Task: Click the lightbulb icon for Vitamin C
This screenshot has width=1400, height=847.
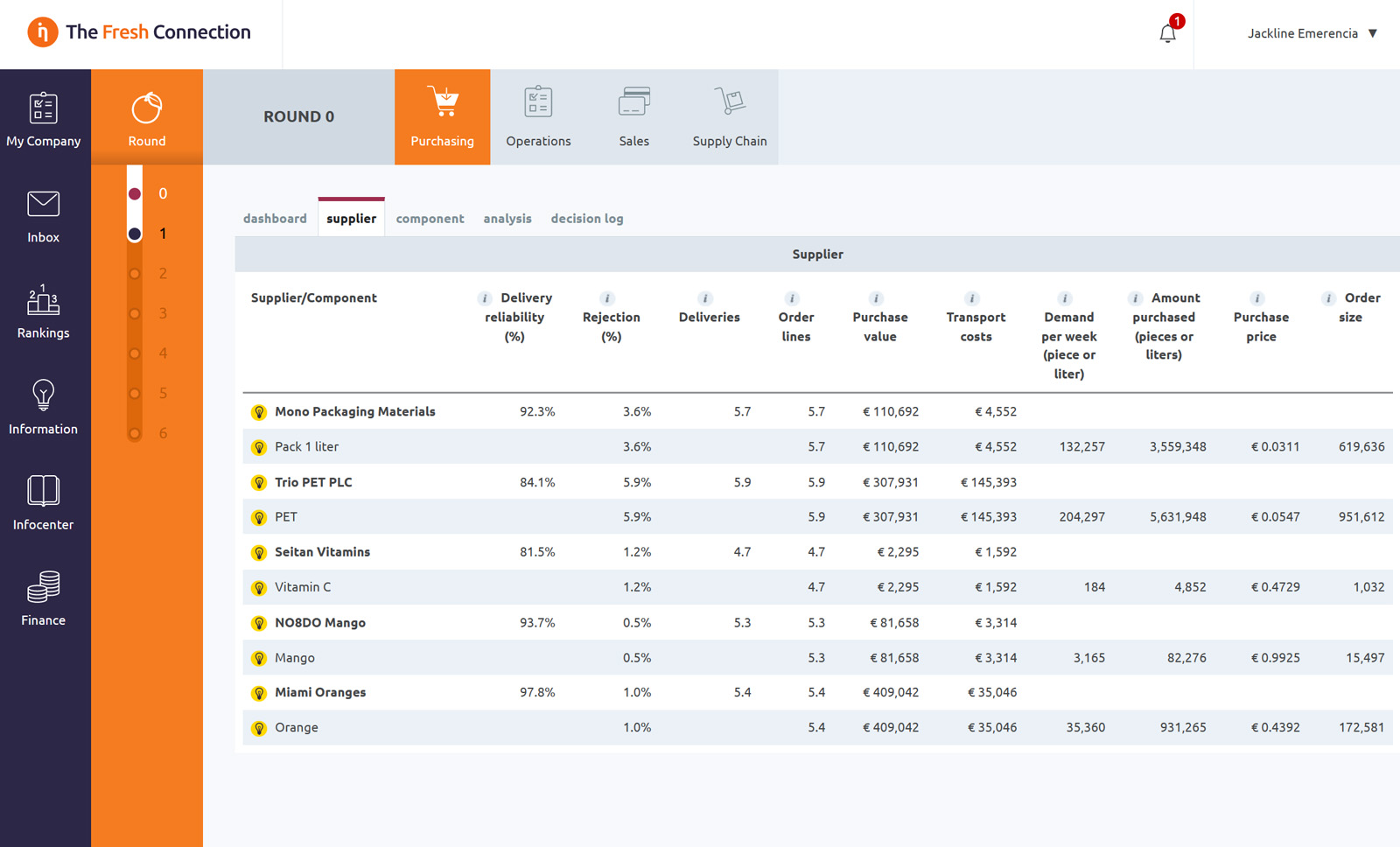Action: point(259,587)
